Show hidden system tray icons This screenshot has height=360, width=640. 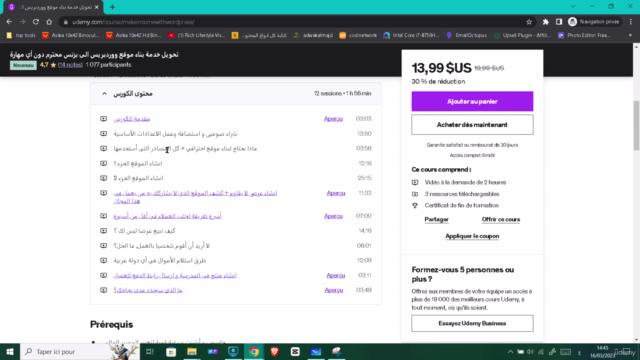510,352
